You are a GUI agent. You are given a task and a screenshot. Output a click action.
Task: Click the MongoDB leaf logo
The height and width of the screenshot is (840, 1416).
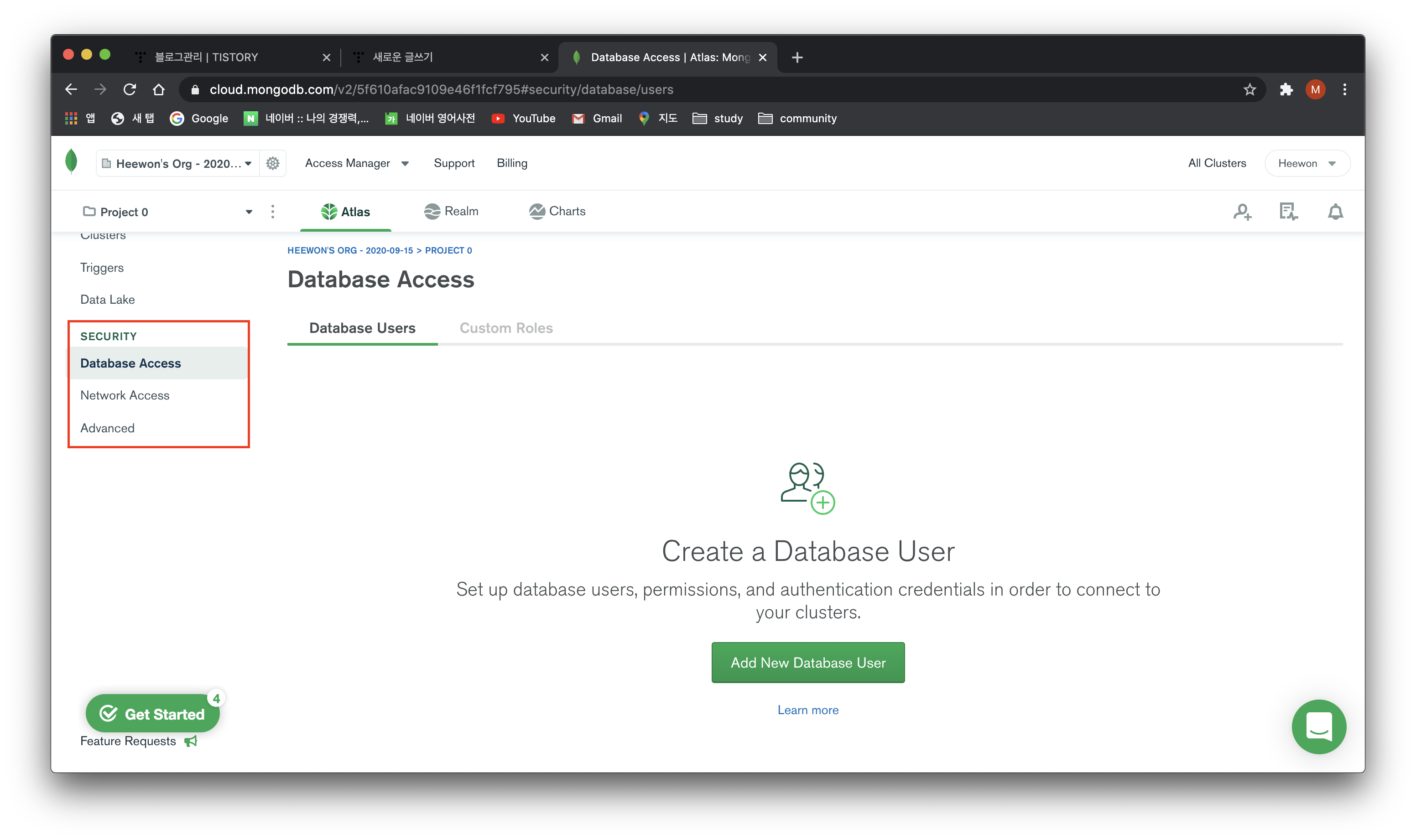pyautogui.click(x=71, y=162)
